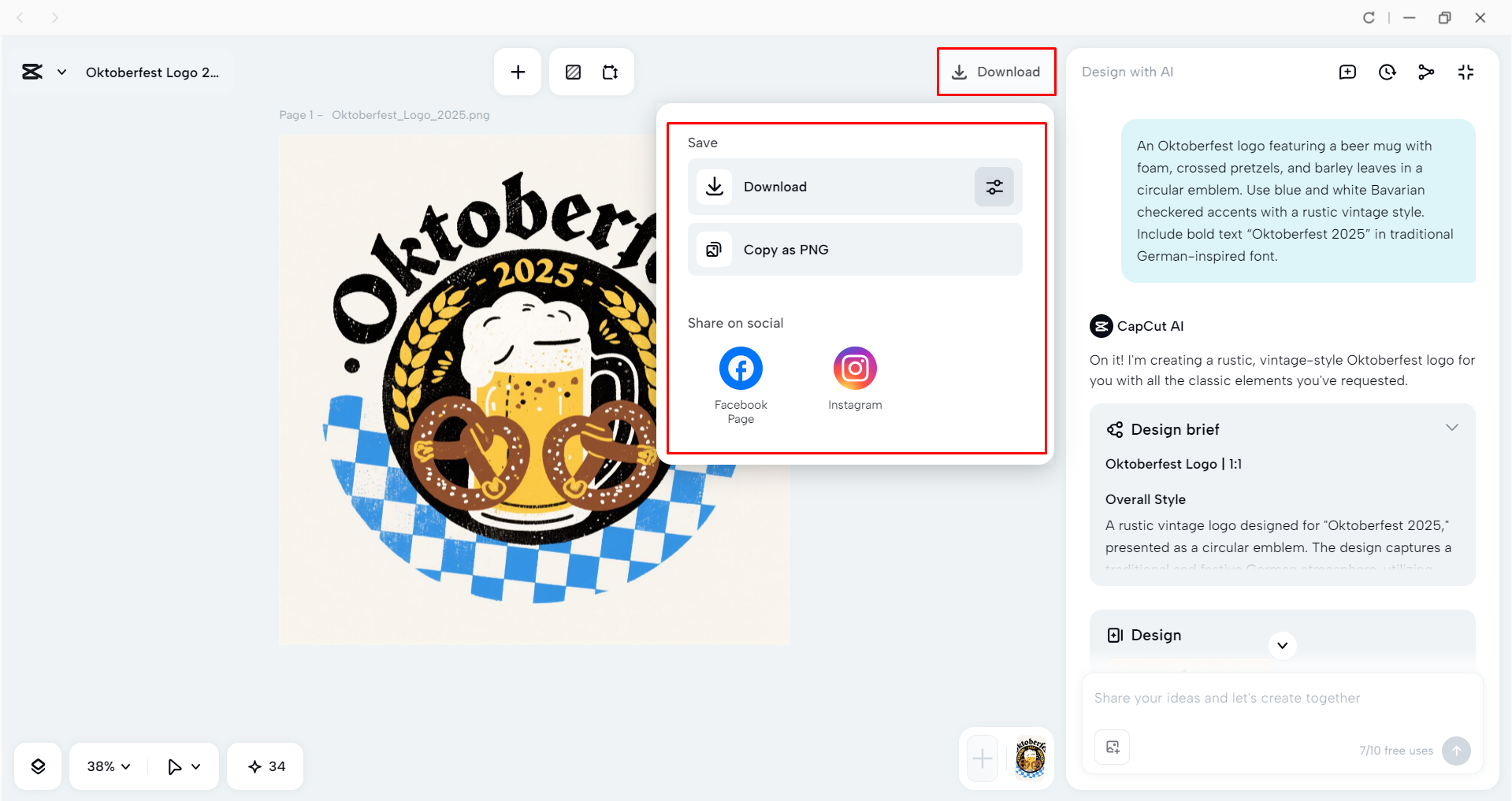Open the 38% zoom dropdown
Image resolution: width=1512 pixels, height=801 pixels.
(109, 766)
